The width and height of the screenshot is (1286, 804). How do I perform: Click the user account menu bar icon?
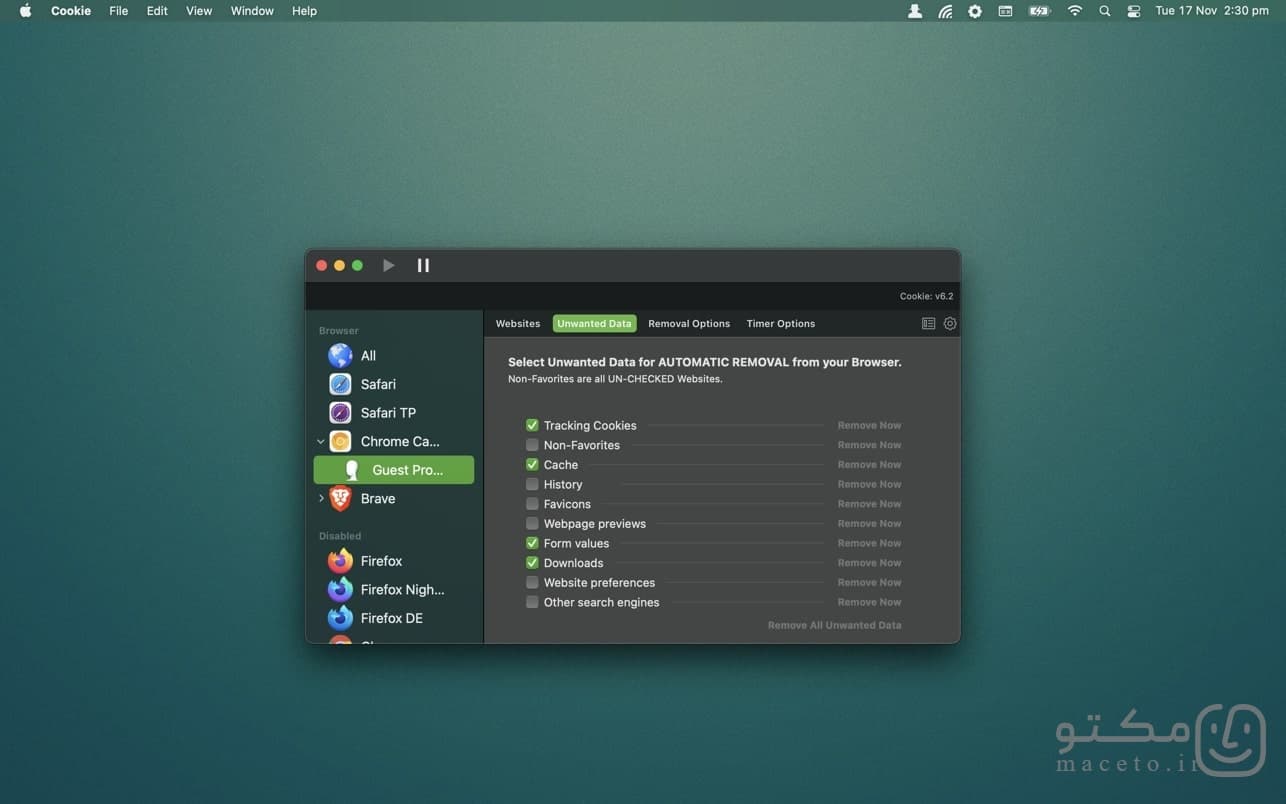click(915, 11)
